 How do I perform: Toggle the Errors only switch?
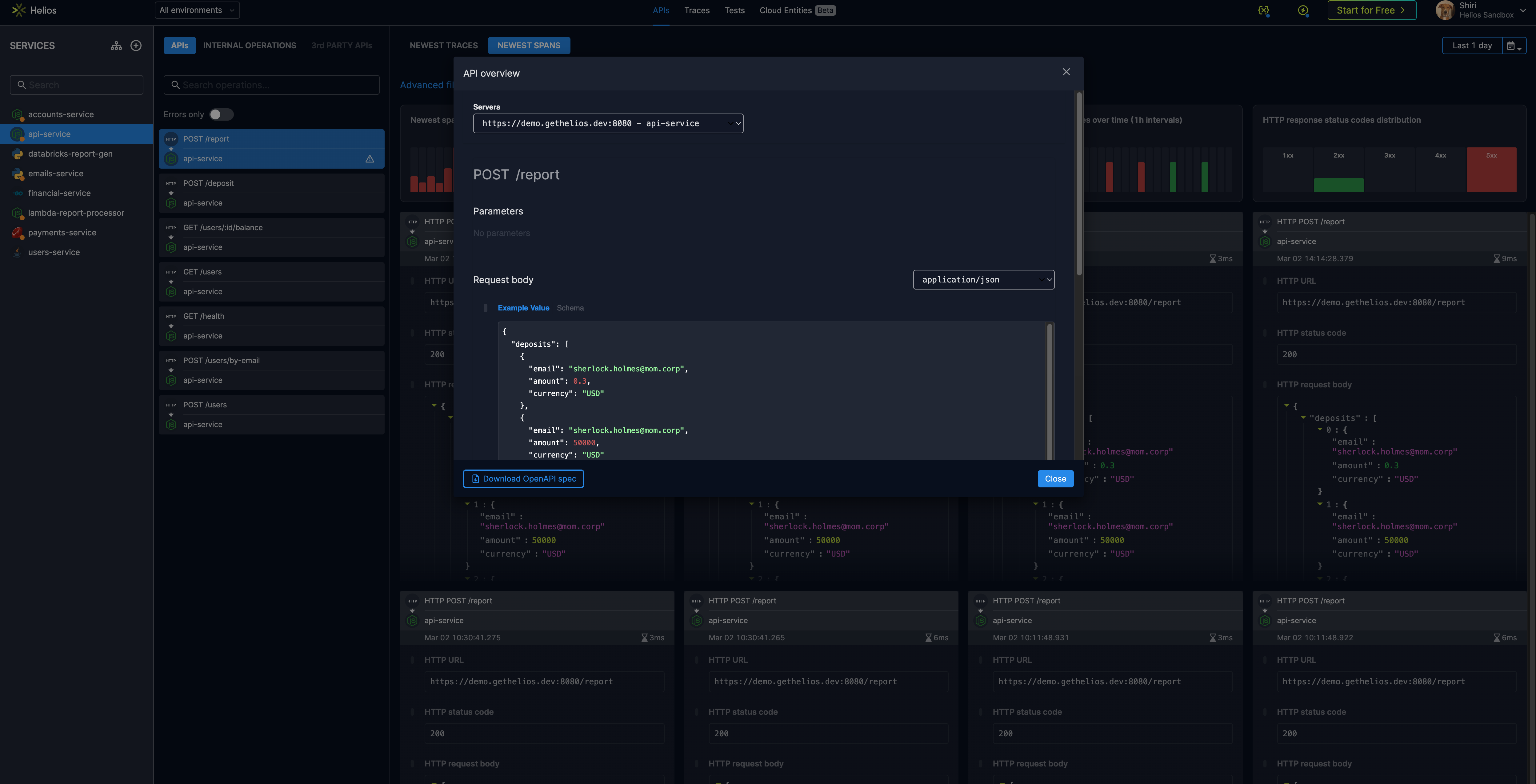pyautogui.click(x=221, y=114)
